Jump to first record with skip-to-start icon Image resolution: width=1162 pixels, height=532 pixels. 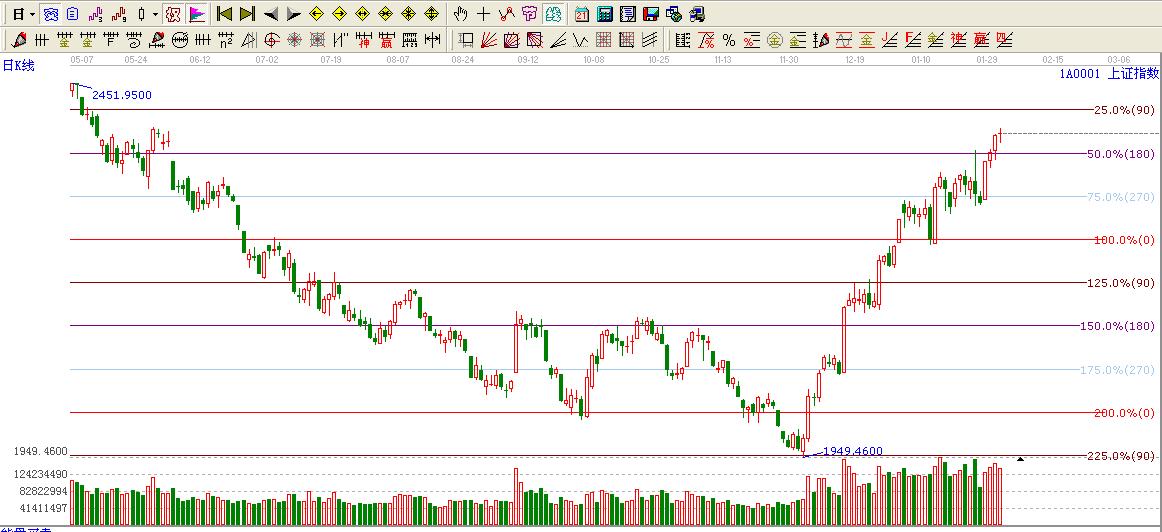(225, 14)
